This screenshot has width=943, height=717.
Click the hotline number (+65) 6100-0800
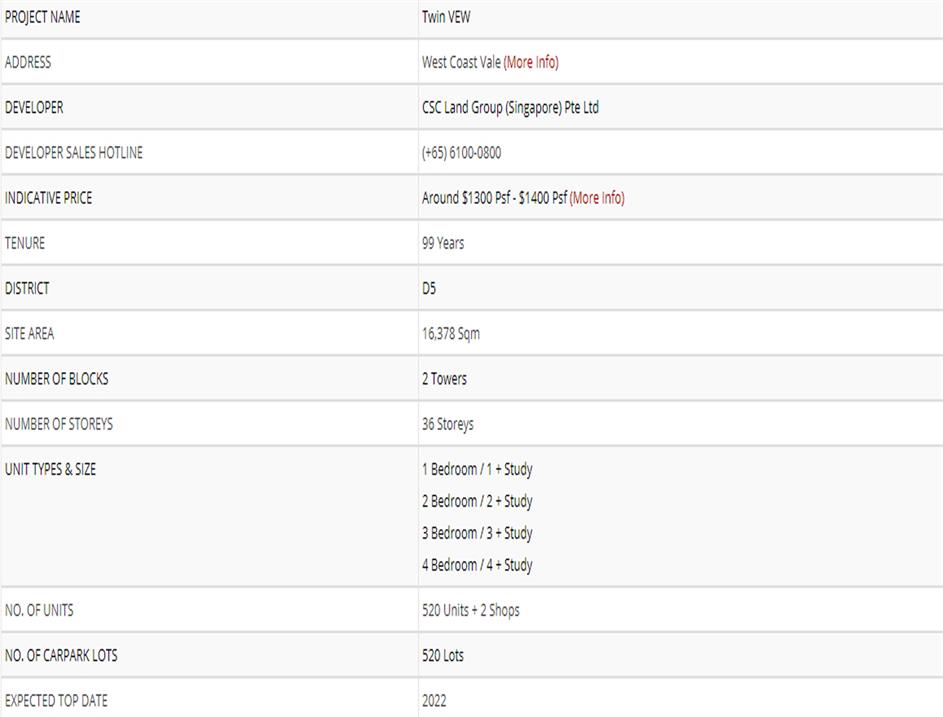[x=461, y=153]
